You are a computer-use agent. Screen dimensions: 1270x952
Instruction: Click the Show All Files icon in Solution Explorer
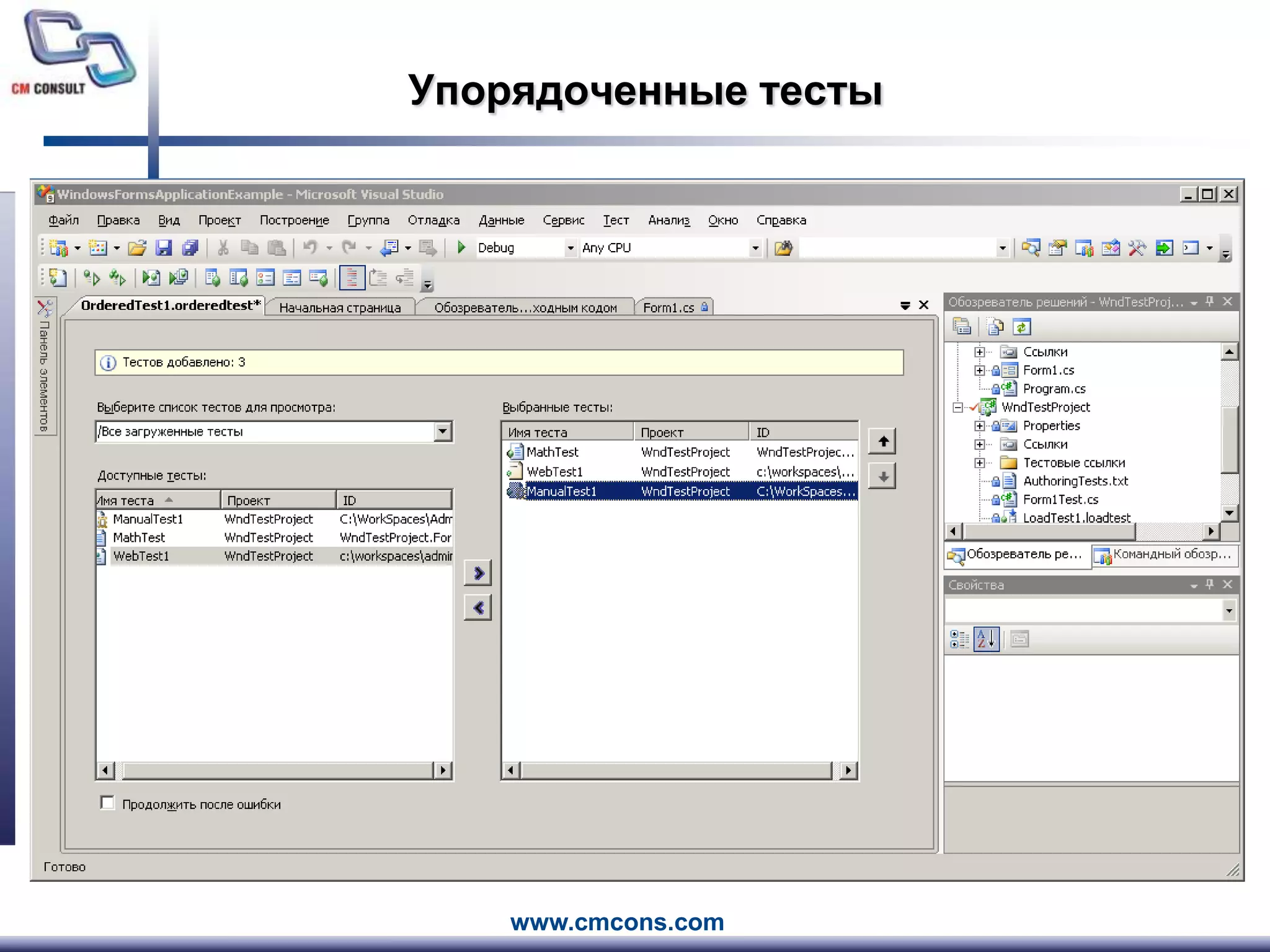point(996,327)
